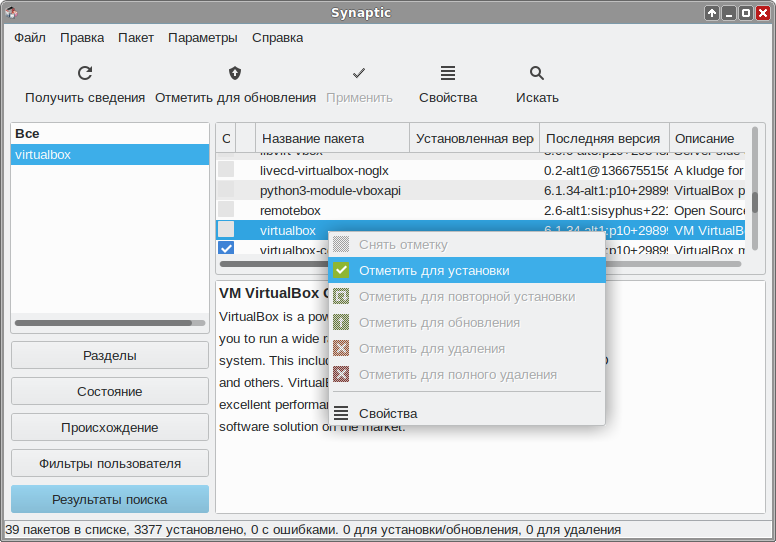Sort by the С status column header
The width and height of the screenshot is (776, 542).
pyautogui.click(x=226, y=138)
